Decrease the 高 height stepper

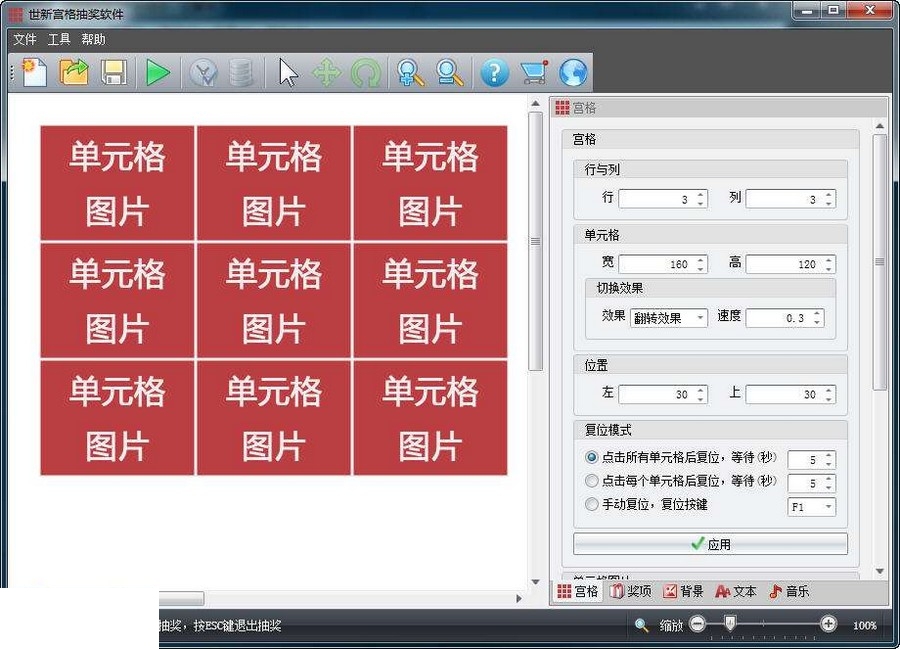pos(829,268)
